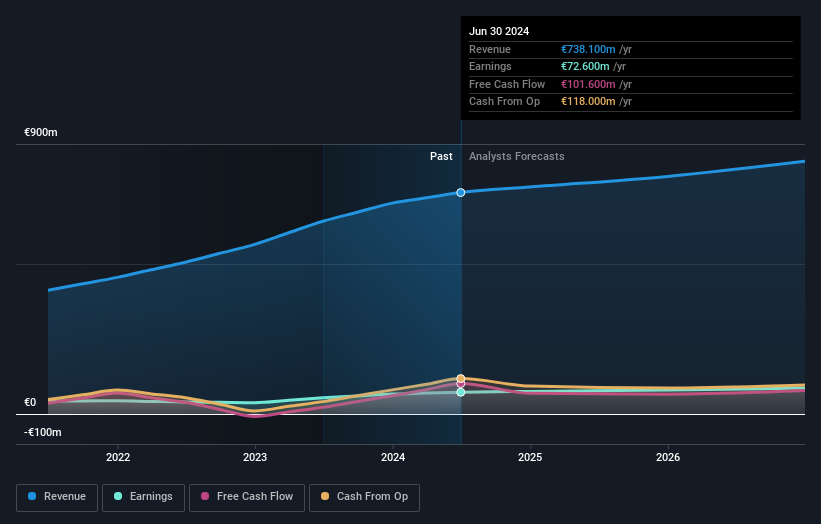This screenshot has width=821, height=524.
Task: Toggle the Cash From Op legend button
Action: (x=364, y=497)
